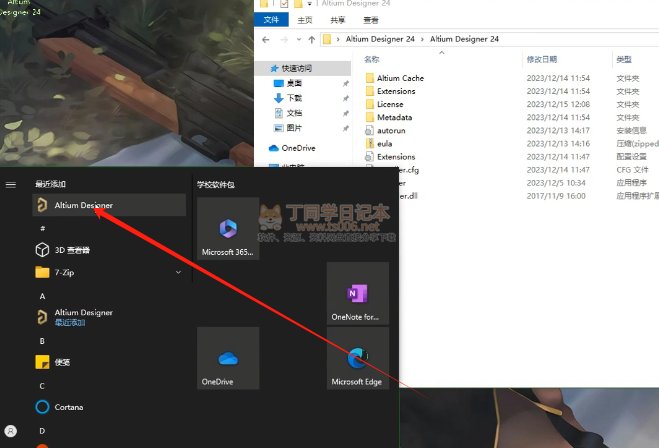The width and height of the screenshot is (659, 448).
Task: Open recent locations dropdown in Explorer
Action: point(299,40)
